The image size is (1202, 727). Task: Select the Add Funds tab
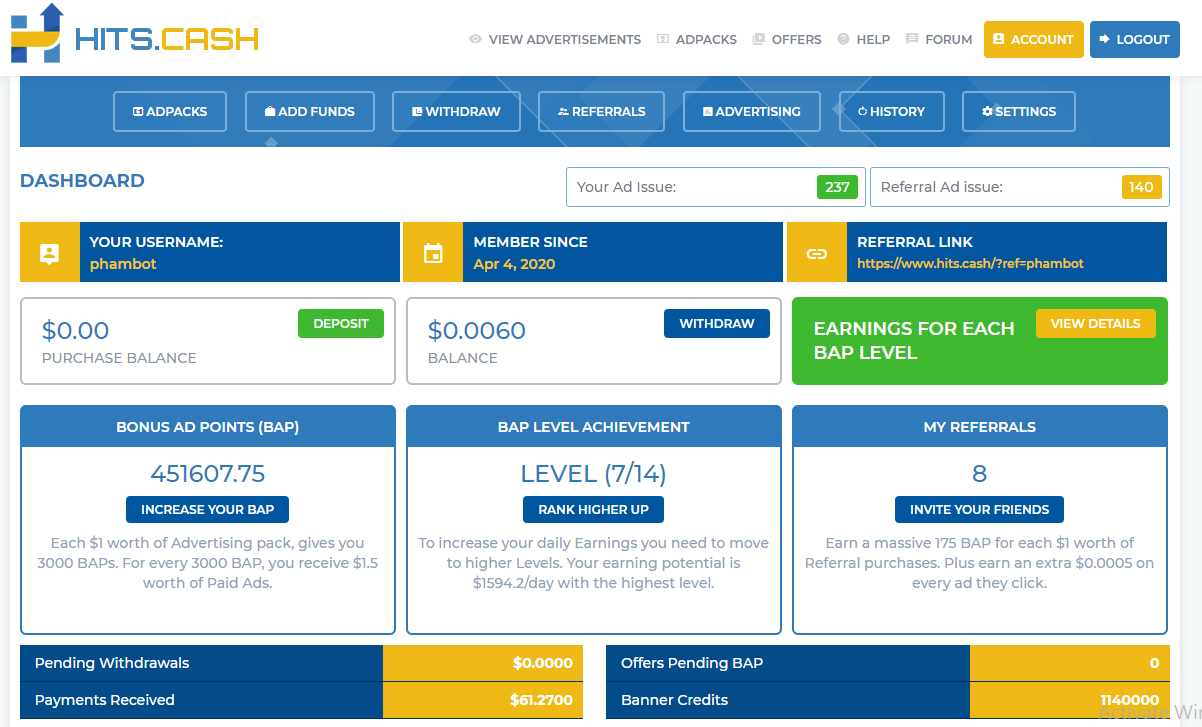310,112
